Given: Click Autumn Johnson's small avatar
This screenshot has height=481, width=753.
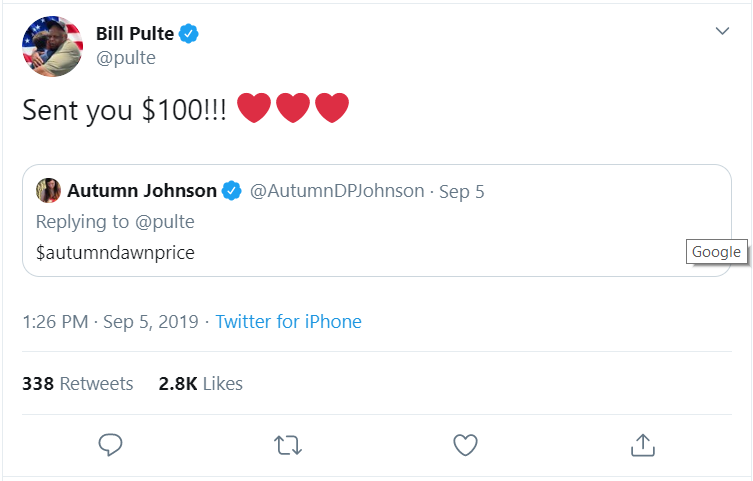Looking at the screenshot, I should [x=48, y=190].
